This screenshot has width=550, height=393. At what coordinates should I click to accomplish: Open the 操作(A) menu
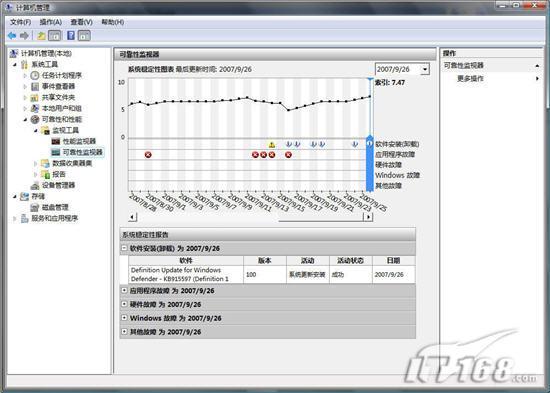coord(51,22)
